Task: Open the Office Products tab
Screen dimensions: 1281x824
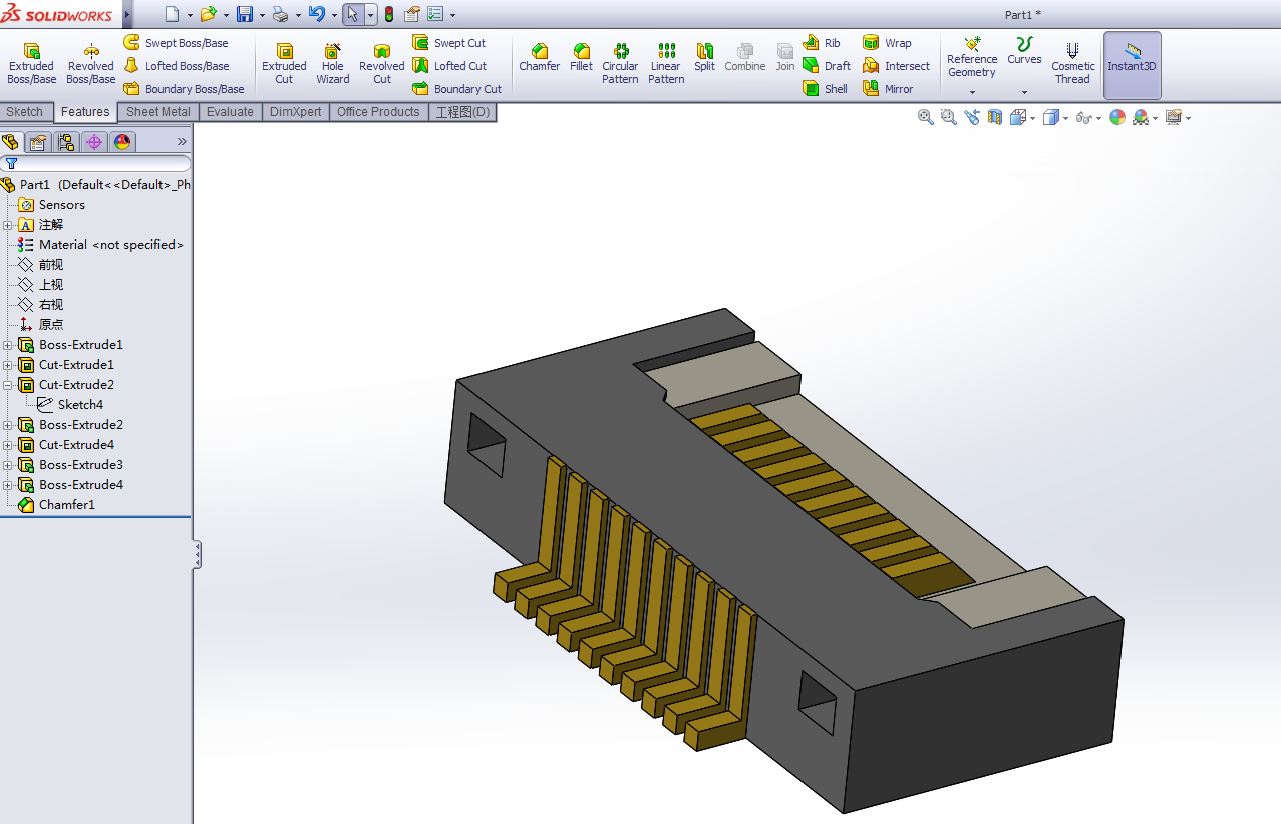Action: point(378,112)
